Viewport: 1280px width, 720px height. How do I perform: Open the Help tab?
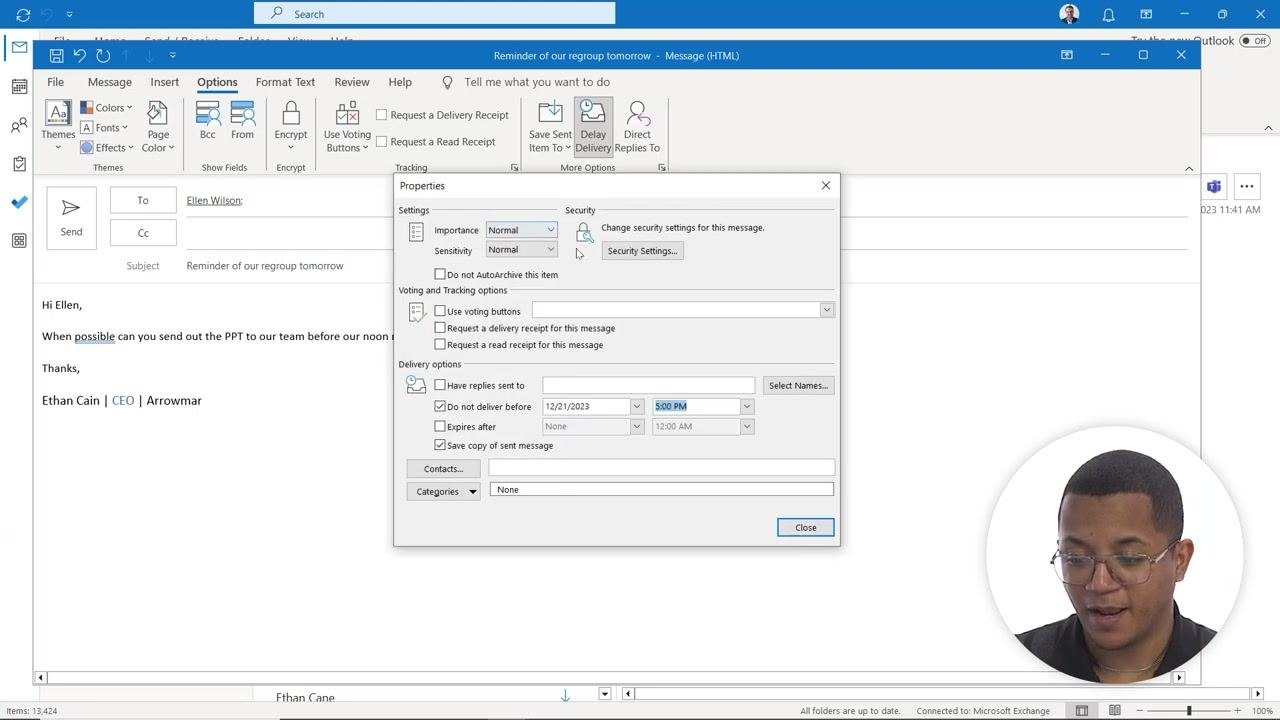pyautogui.click(x=400, y=82)
